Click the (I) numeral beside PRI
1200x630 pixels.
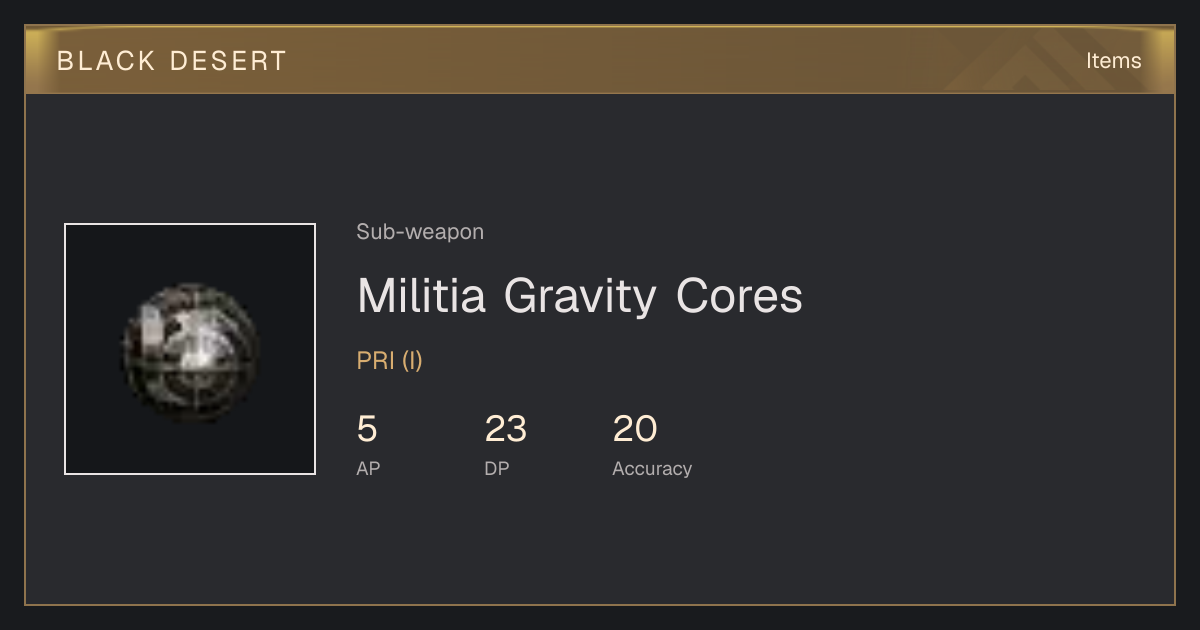412,361
